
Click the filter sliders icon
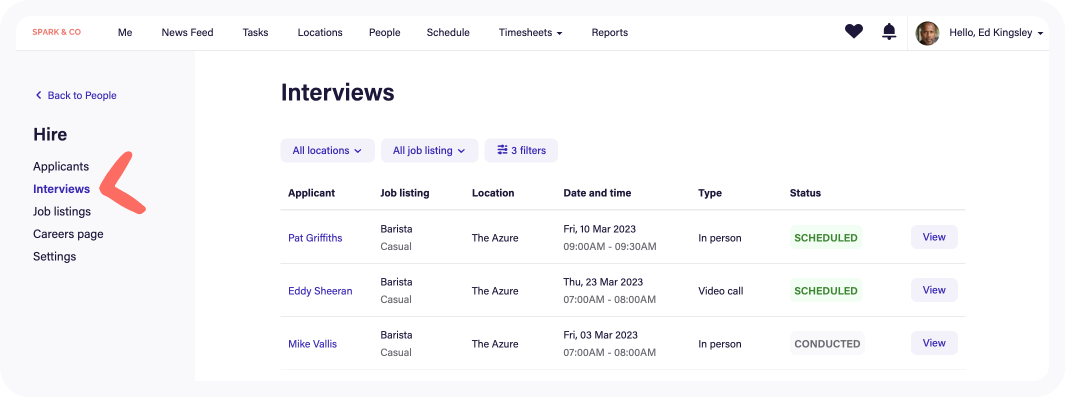tap(503, 150)
